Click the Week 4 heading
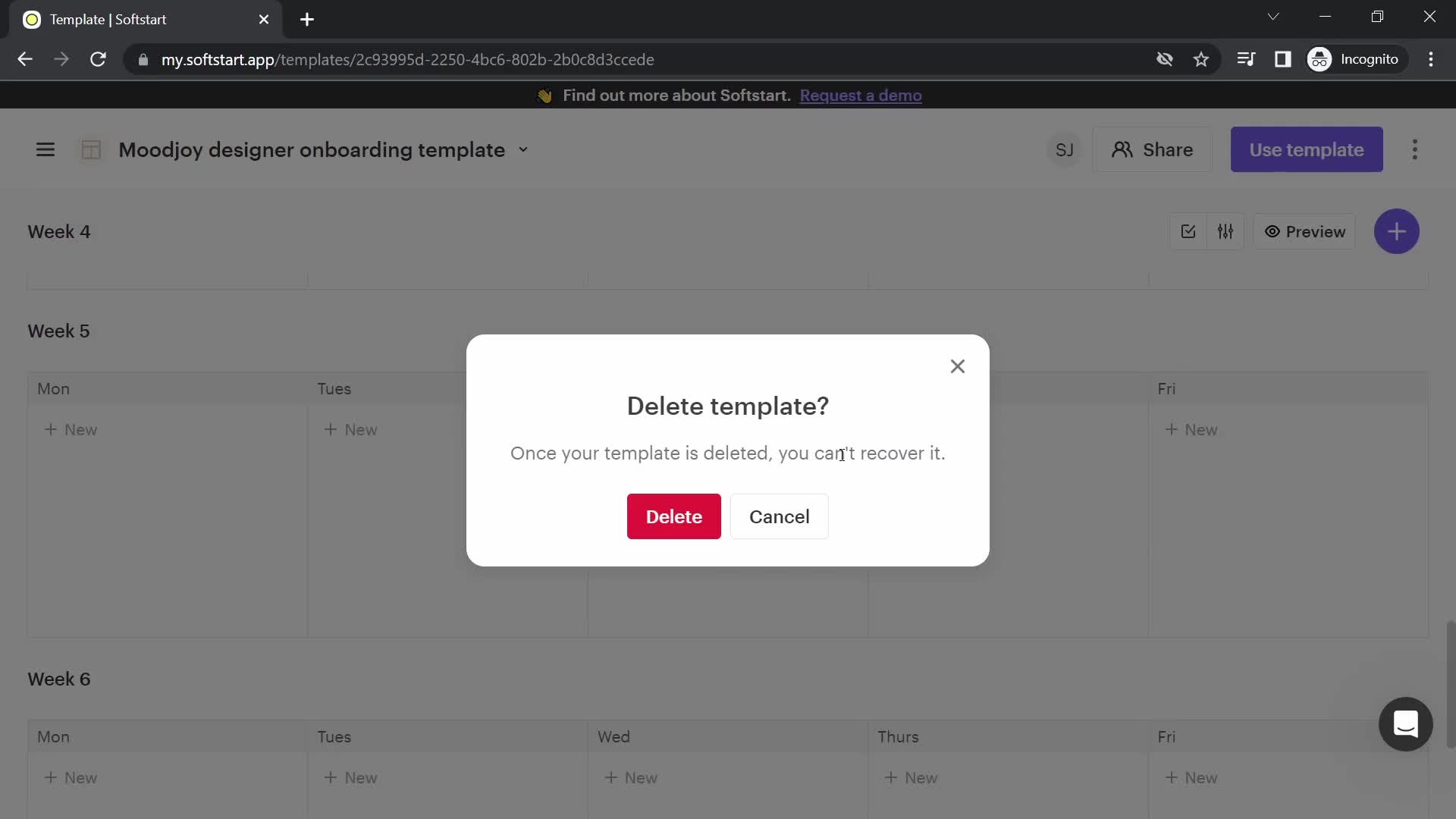This screenshot has width=1456, height=819. (58, 232)
